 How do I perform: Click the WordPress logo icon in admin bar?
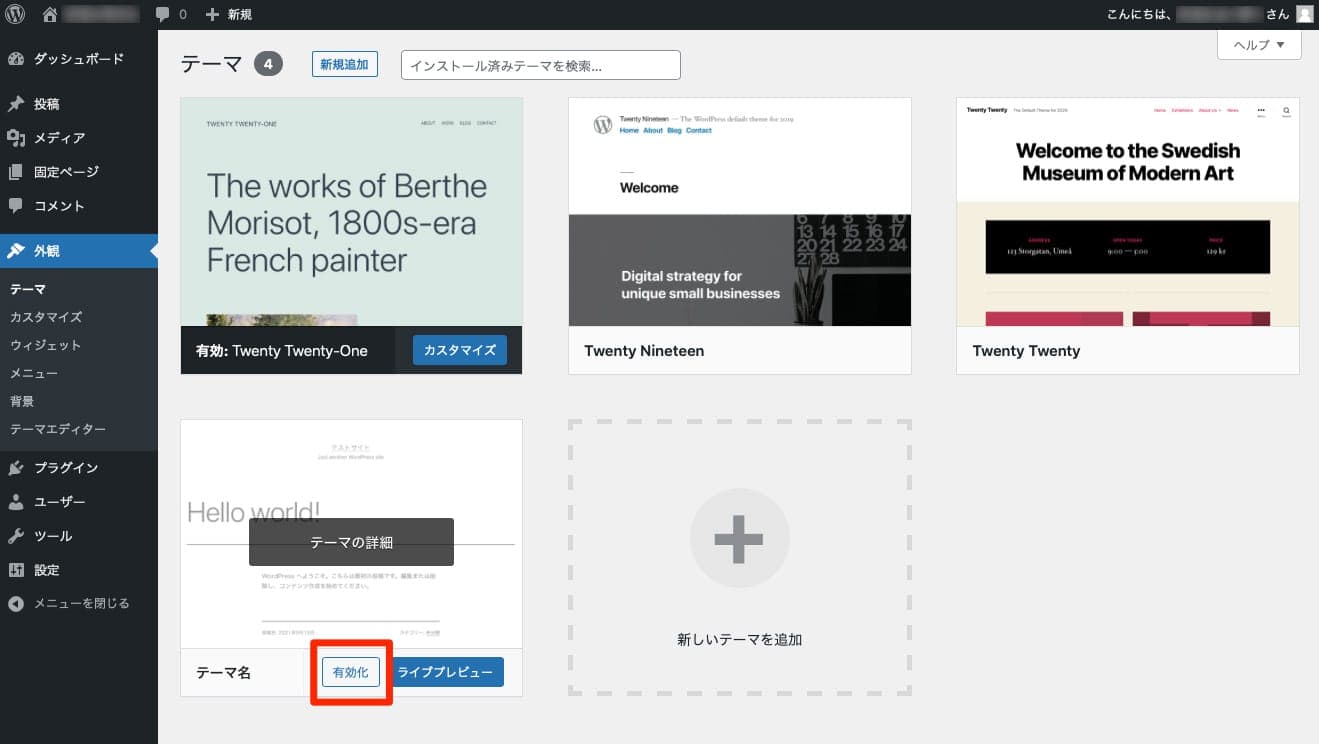point(15,14)
